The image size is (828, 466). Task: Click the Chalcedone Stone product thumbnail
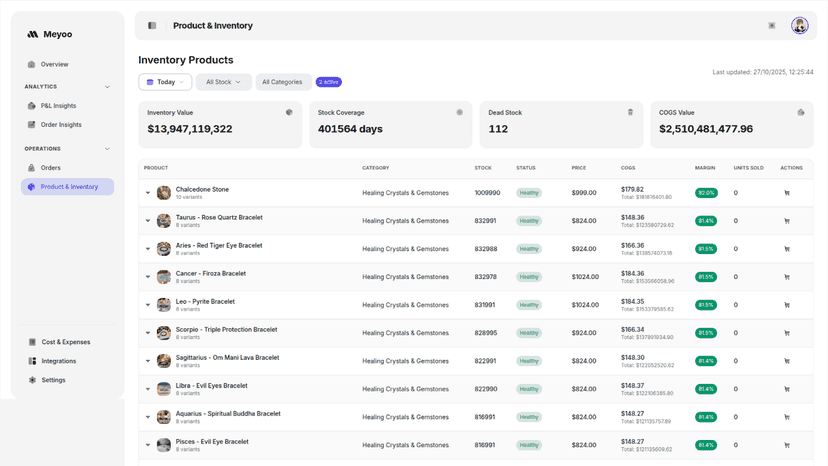(164, 193)
